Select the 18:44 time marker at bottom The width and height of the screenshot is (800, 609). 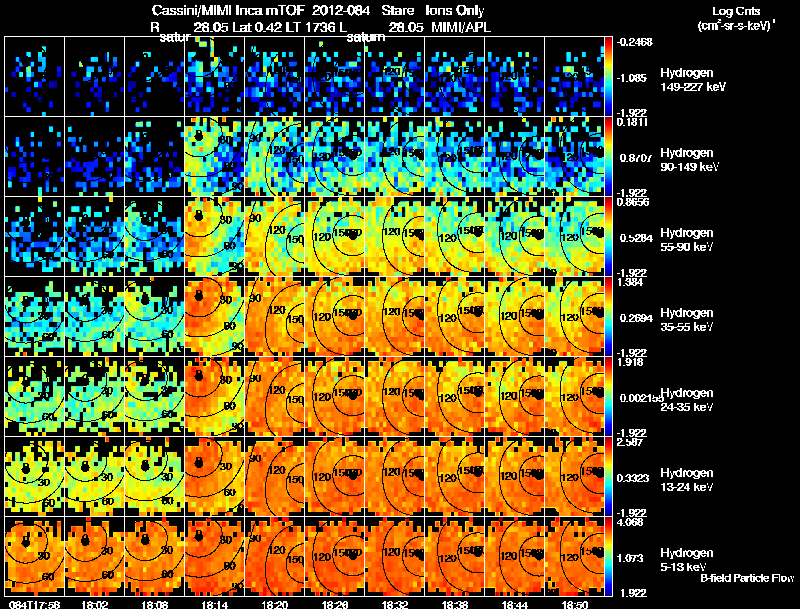pyautogui.click(x=514, y=604)
